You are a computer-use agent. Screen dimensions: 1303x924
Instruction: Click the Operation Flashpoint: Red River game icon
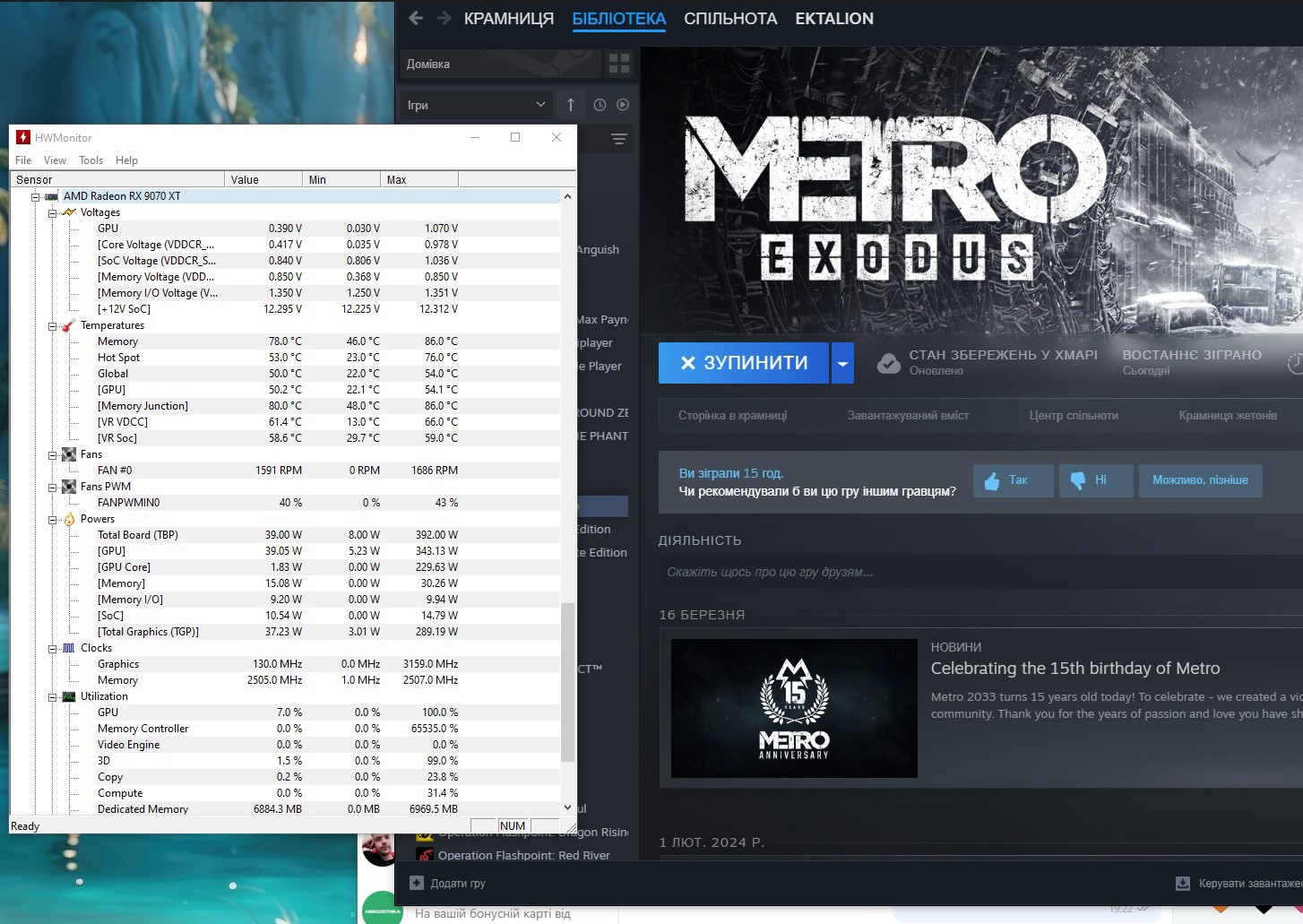(x=425, y=855)
